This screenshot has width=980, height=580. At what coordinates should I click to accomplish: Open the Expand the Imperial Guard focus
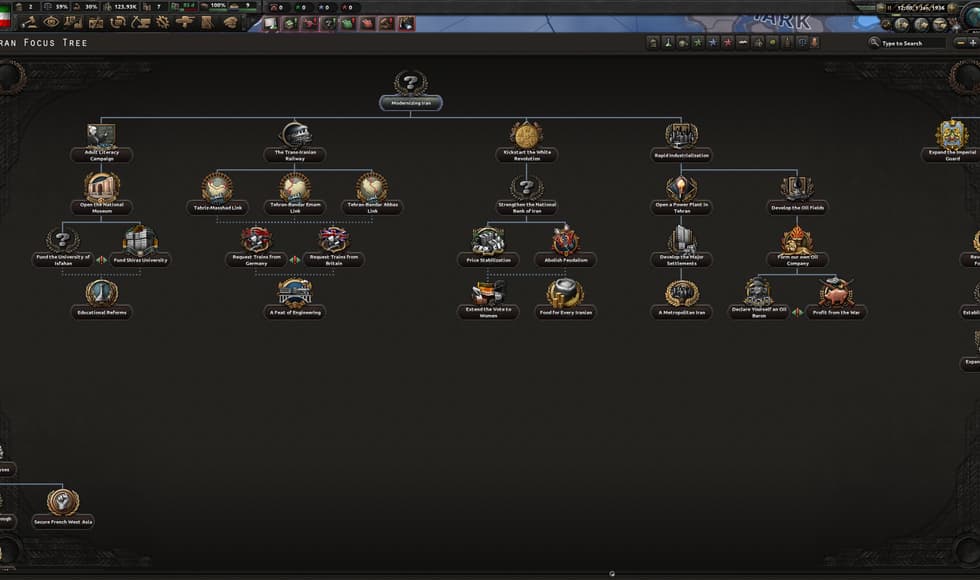pos(951,142)
